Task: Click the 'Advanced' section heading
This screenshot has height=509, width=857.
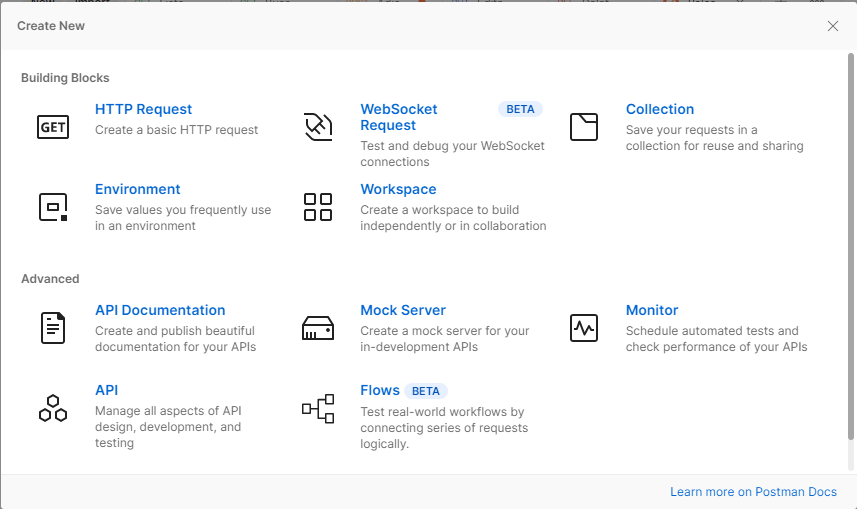Action: pos(50,279)
